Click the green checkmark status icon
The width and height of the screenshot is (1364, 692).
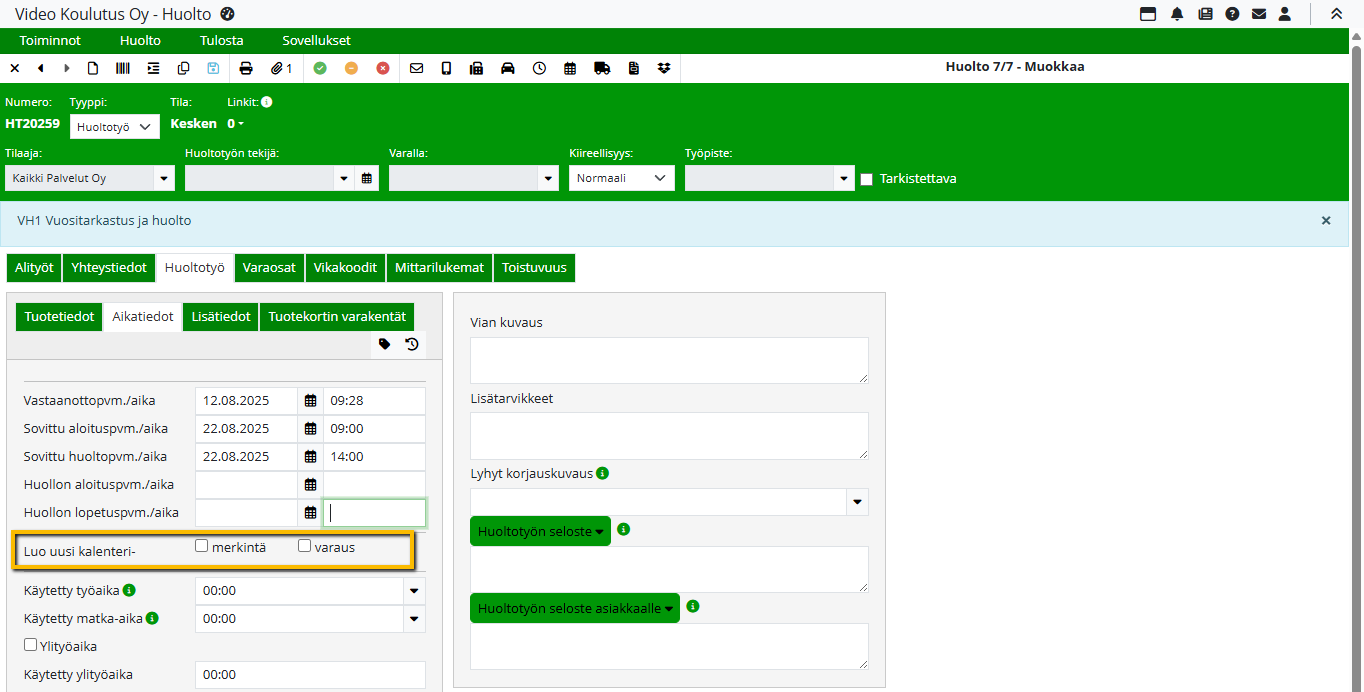[320, 68]
